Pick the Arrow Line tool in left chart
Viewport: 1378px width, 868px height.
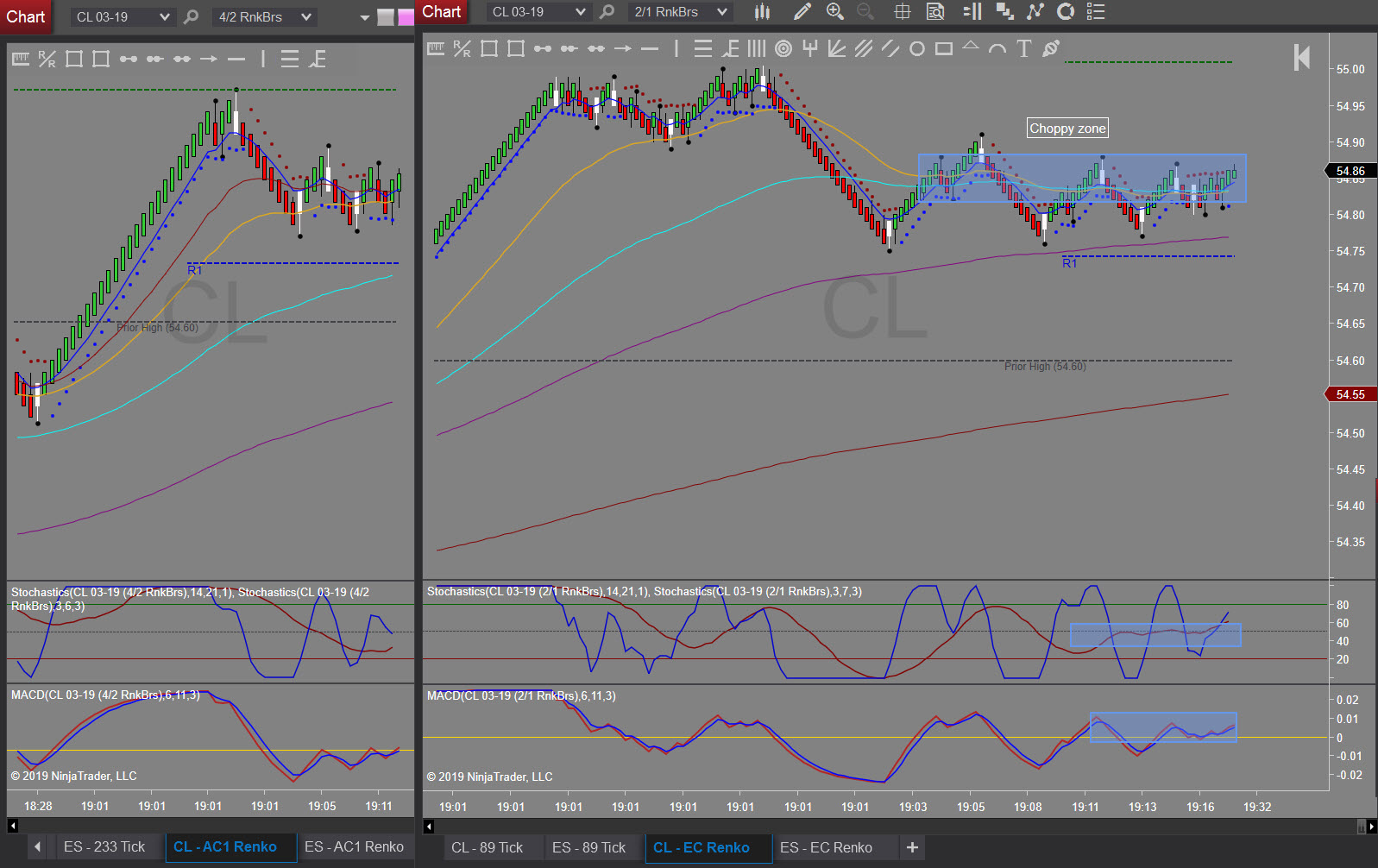tap(209, 59)
